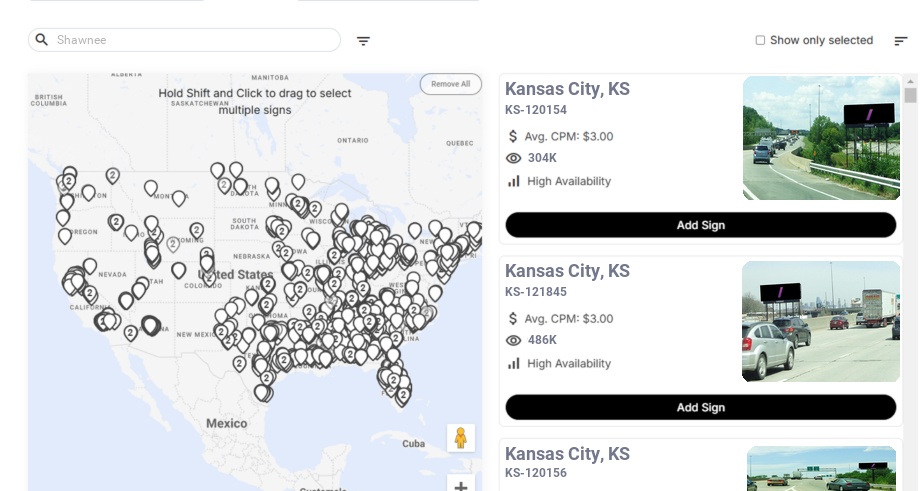Click the availability bars icon for KS-120154
Viewport: 920px width, 491px height.
pyautogui.click(x=514, y=181)
